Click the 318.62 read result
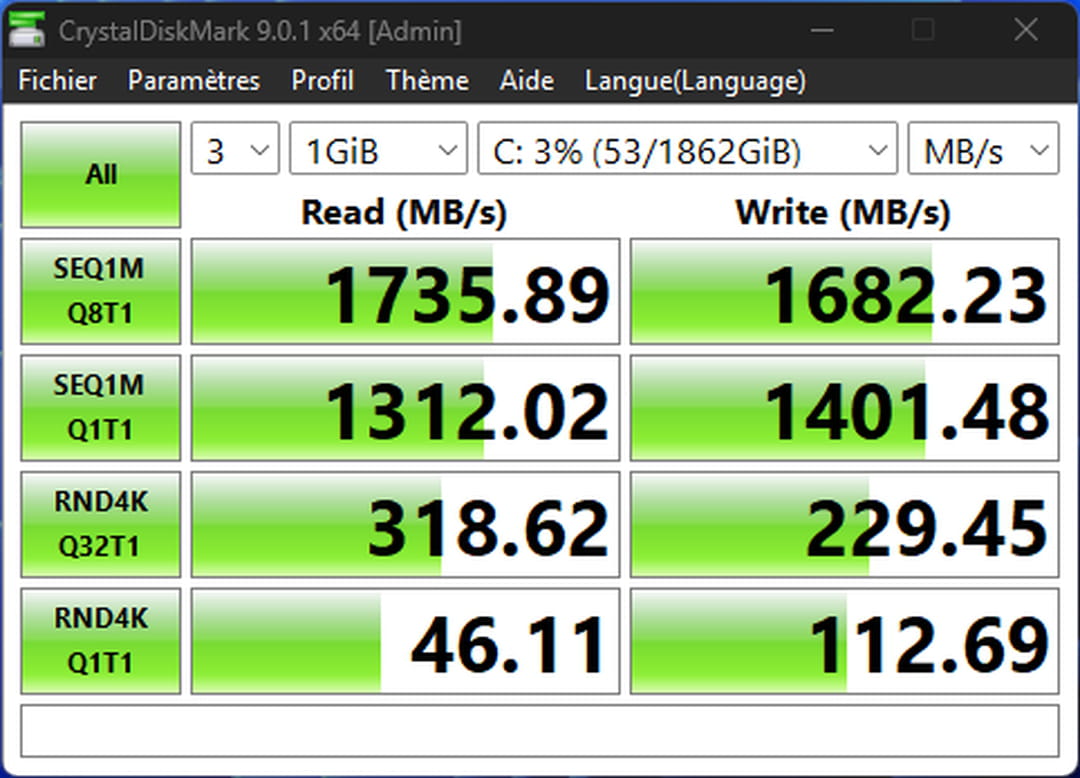1080x778 pixels. [x=405, y=524]
